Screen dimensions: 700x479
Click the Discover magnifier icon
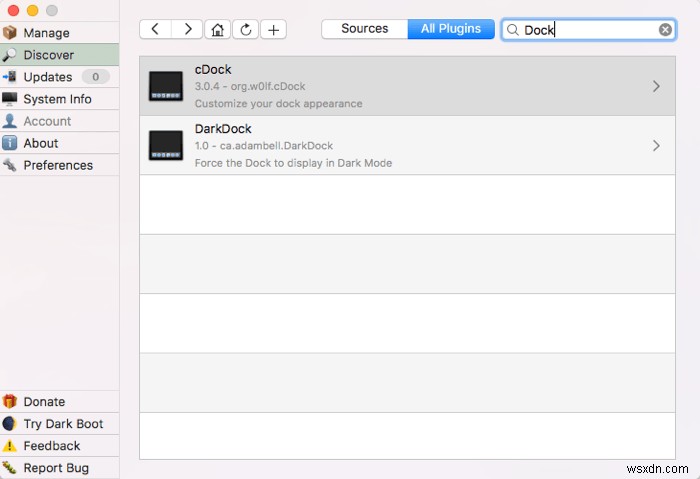[x=9, y=55]
